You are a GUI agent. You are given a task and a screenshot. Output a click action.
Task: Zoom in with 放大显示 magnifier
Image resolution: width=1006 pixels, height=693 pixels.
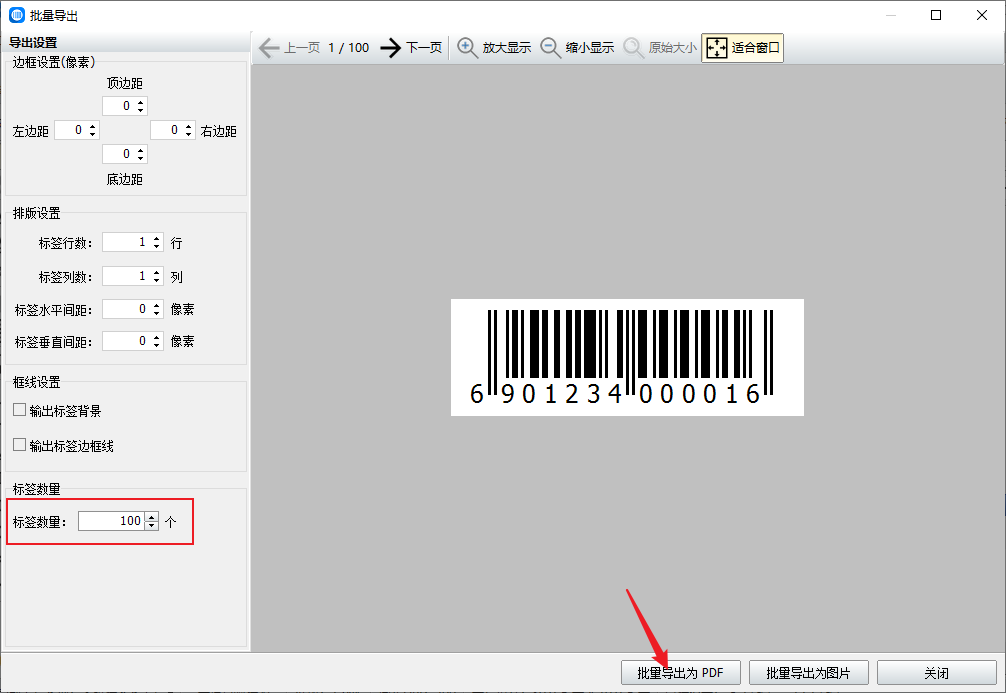coord(493,47)
